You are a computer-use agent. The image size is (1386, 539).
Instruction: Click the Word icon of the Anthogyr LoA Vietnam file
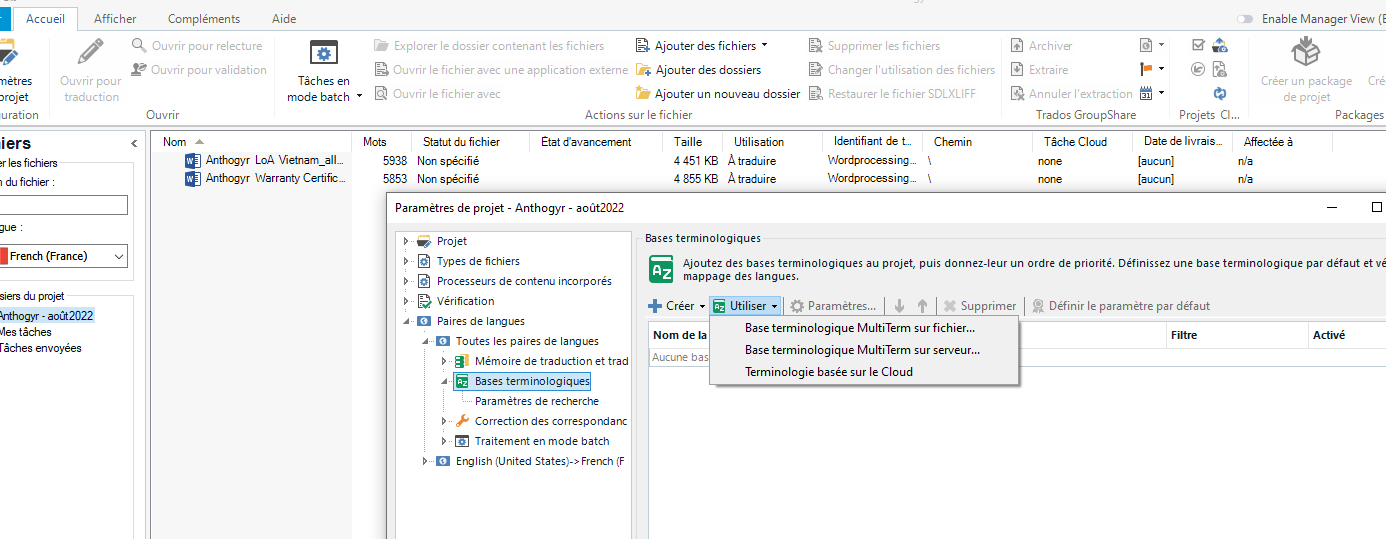click(x=193, y=160)
